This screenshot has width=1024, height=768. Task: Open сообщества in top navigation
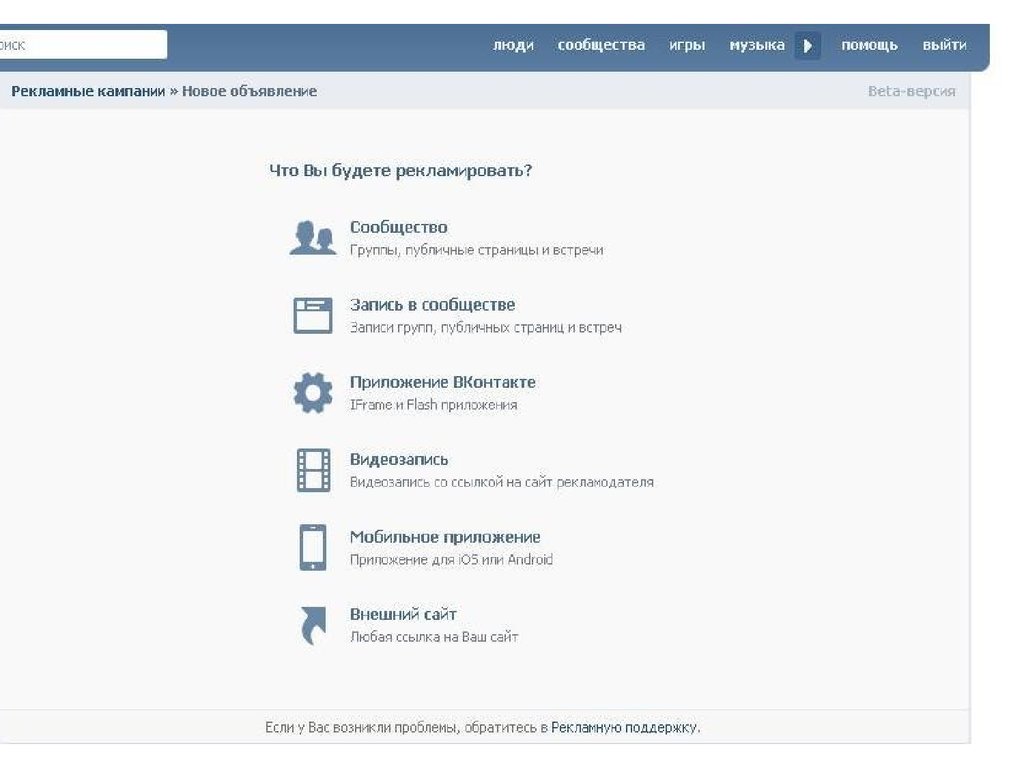point(601,45)
